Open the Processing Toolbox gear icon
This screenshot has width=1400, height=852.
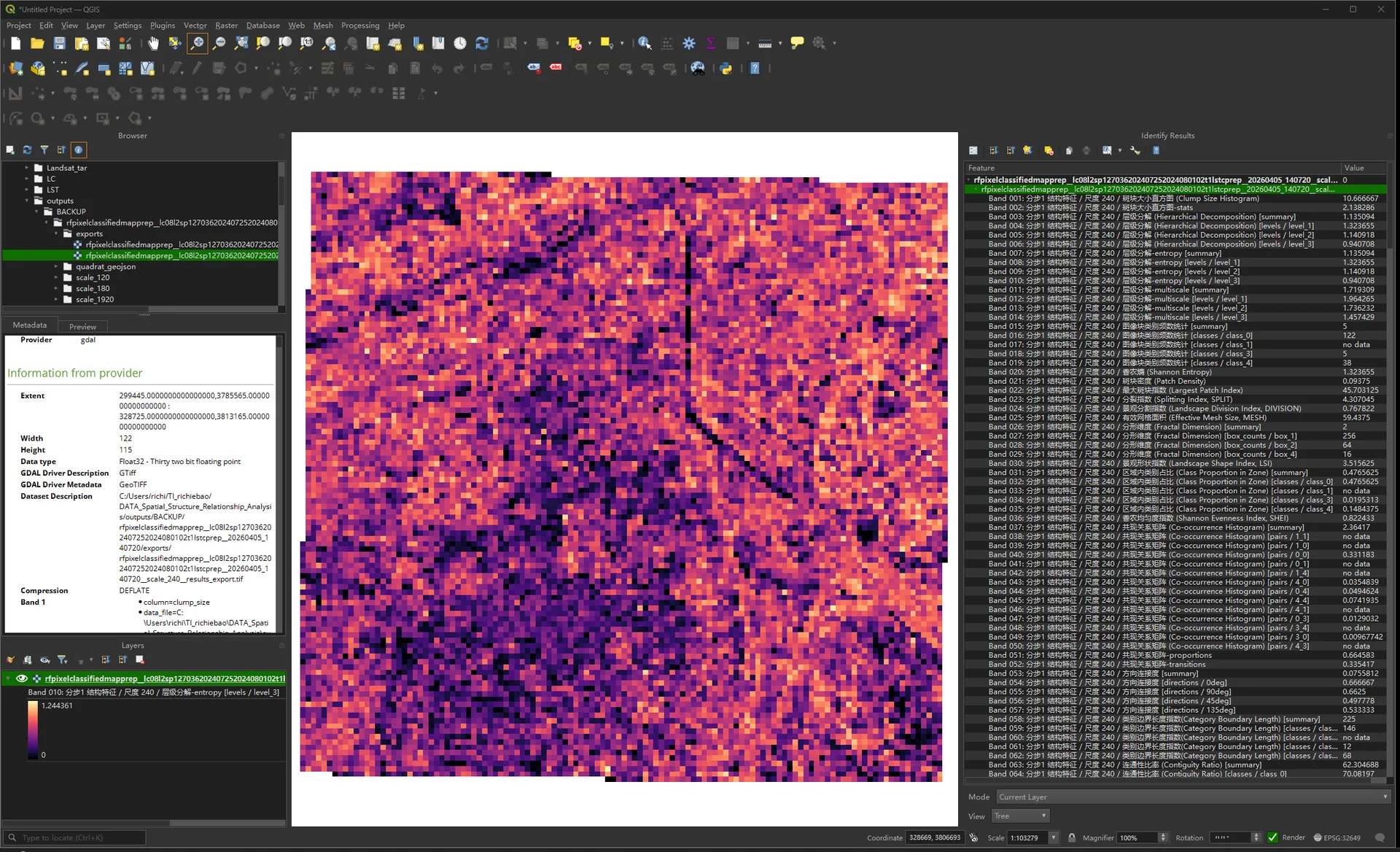[x=689, y=44]
